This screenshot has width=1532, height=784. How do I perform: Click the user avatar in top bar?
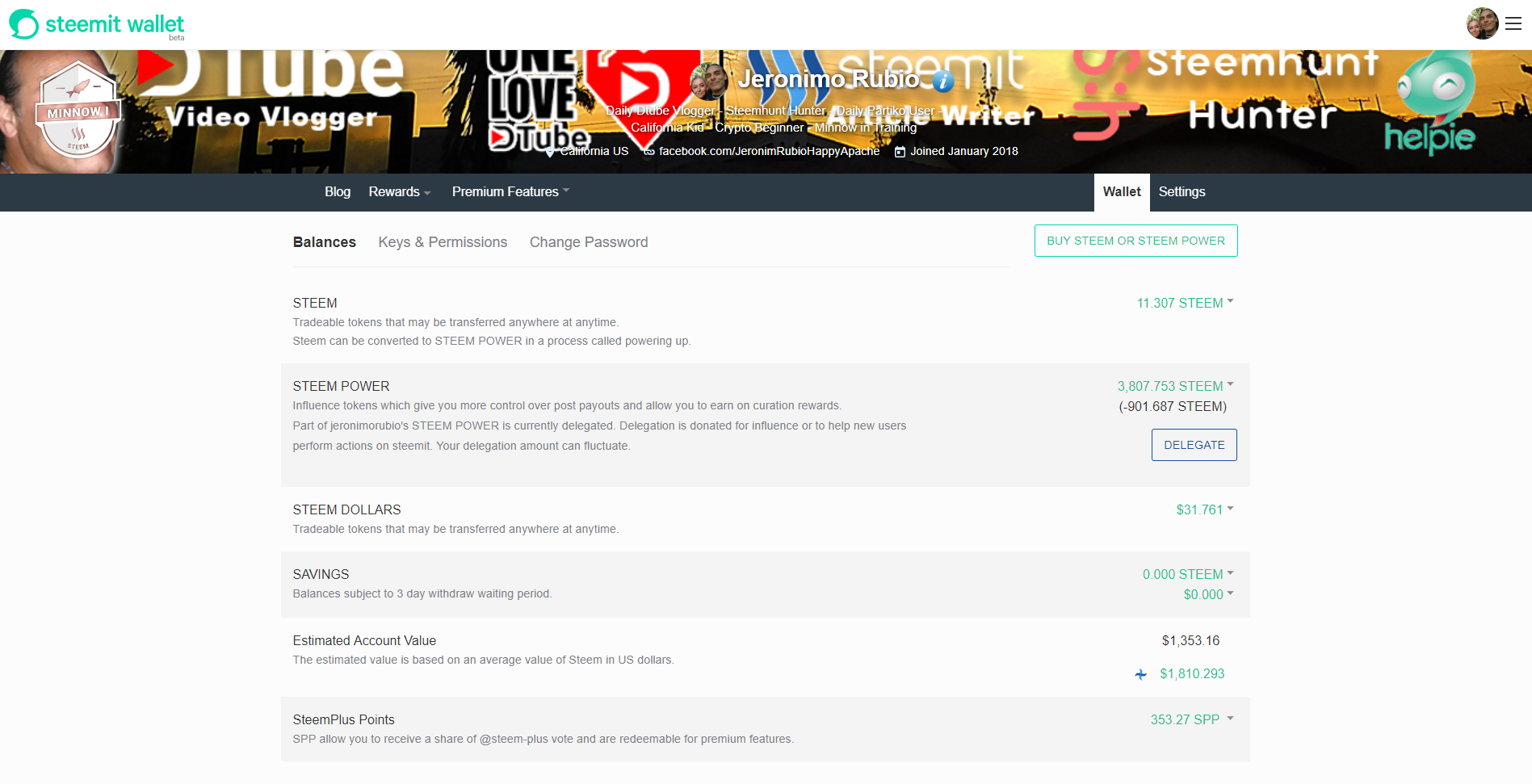[1482, 23]
